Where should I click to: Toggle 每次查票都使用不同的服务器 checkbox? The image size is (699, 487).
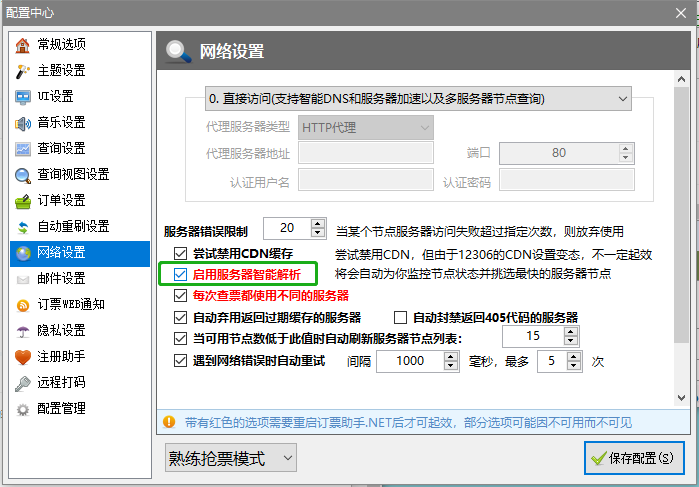tap(180, 295)
